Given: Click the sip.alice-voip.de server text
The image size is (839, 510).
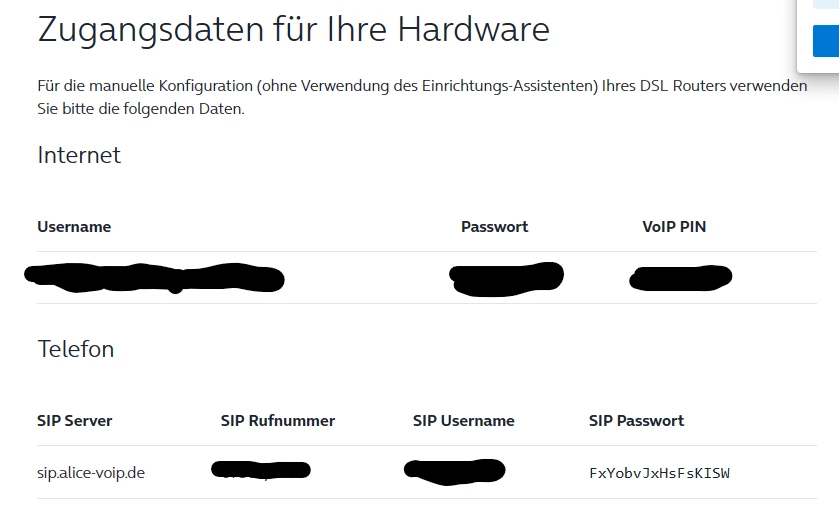Looking at the screenshot, I should pyautogui.click(x=91, y=473).
